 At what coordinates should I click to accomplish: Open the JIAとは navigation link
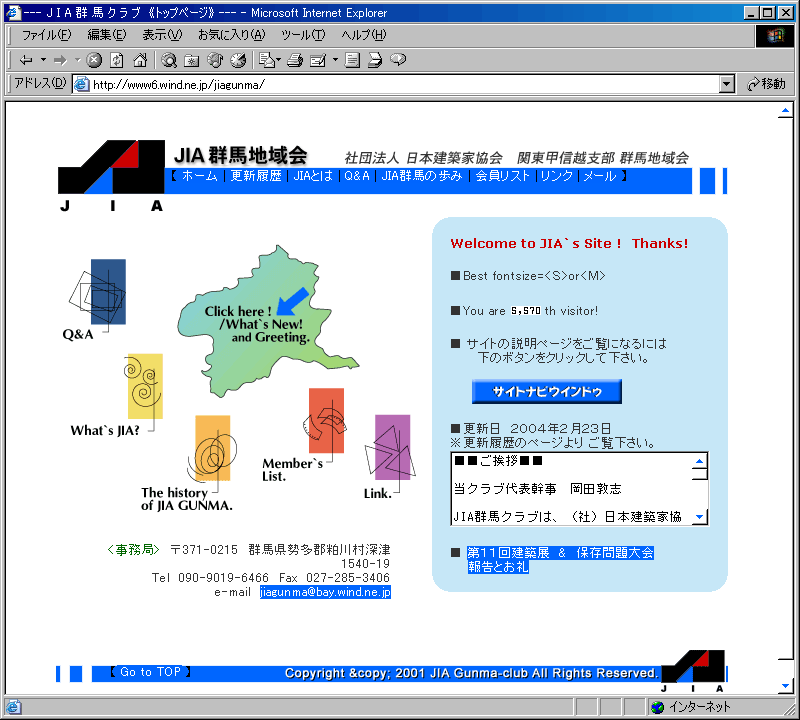tap(313, 176)
